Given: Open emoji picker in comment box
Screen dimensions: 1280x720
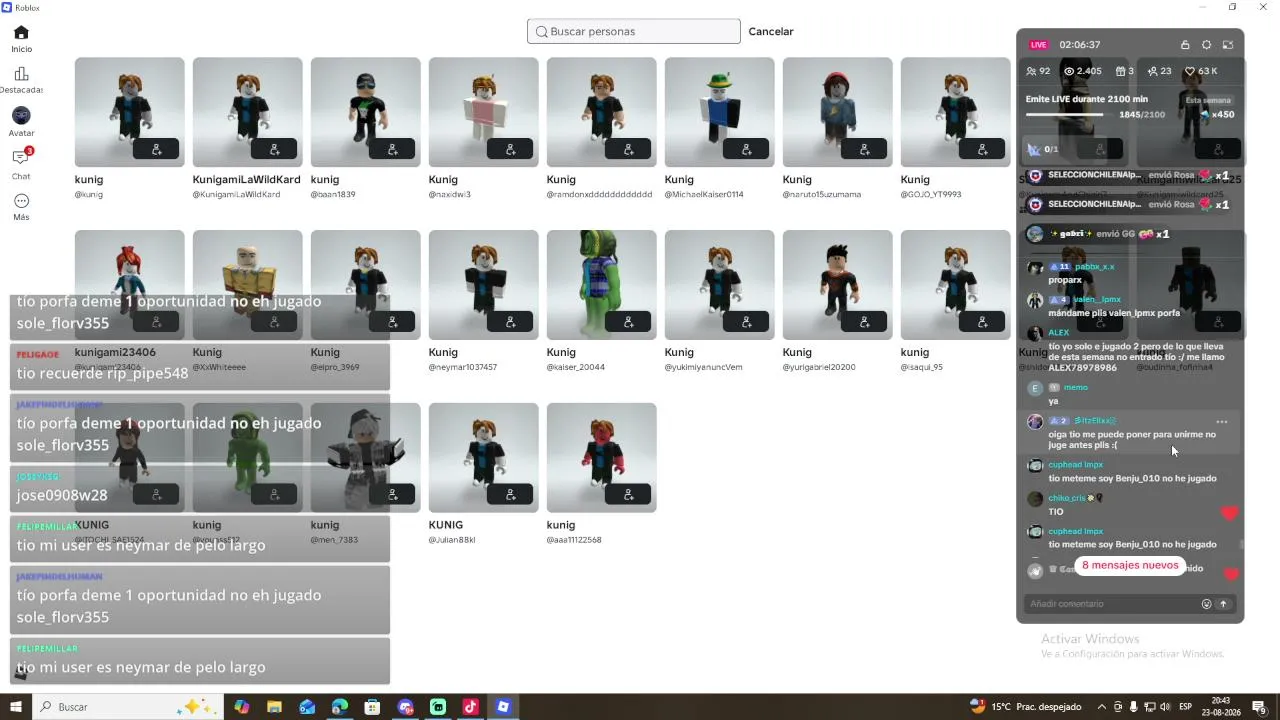Looking at the screenshot, I should click(x=1206, y=604).
